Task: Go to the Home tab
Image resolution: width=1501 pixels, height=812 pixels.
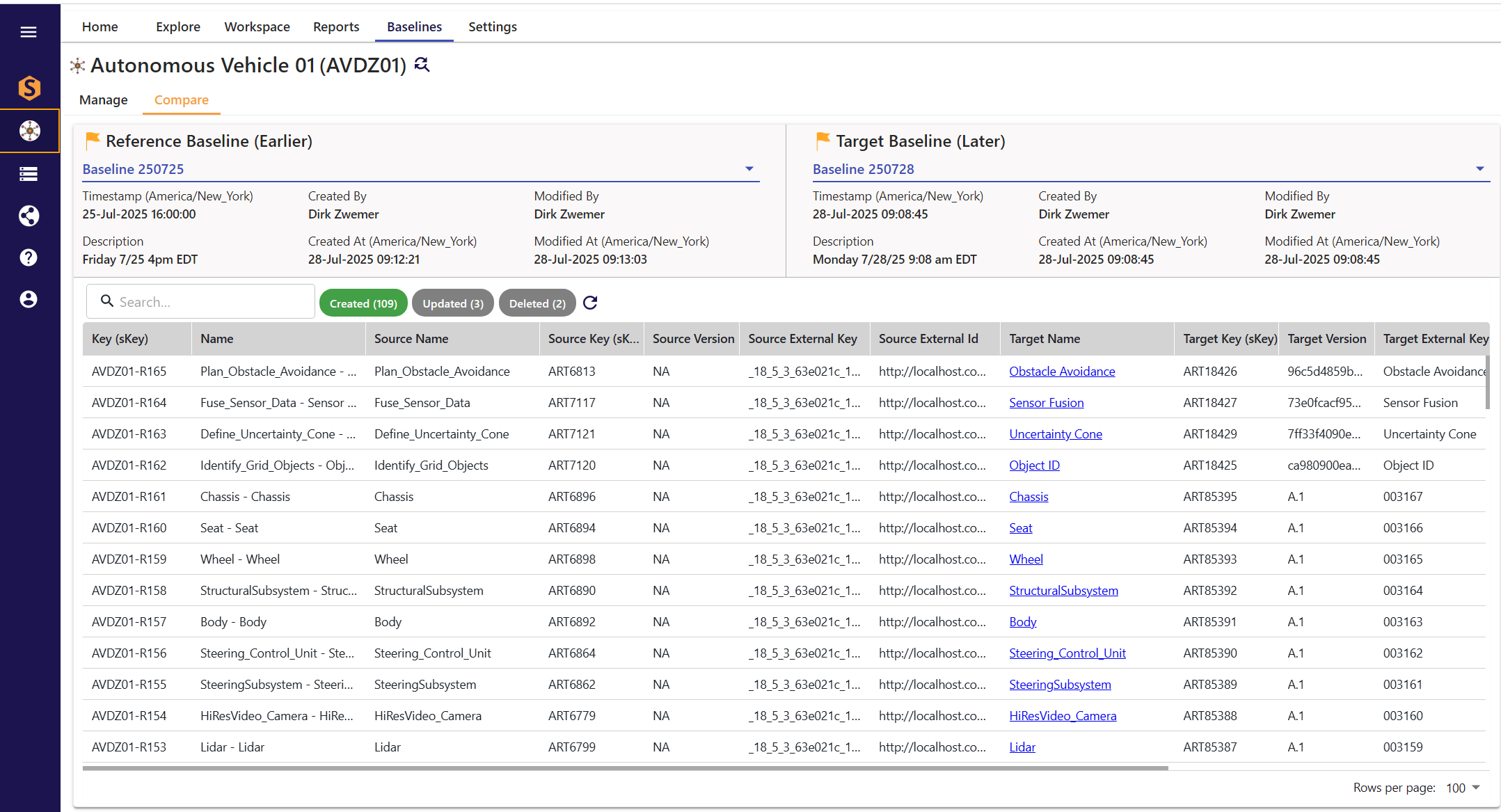Action: [100, 26]
